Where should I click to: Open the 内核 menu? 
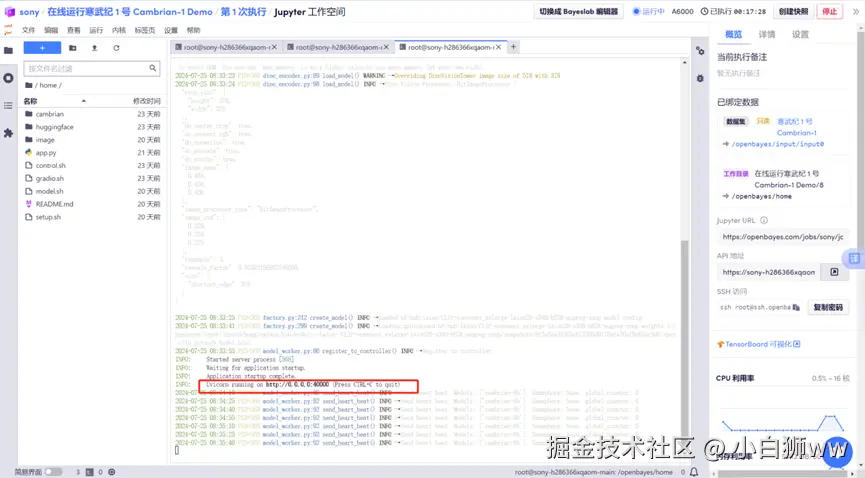point(119,30)
